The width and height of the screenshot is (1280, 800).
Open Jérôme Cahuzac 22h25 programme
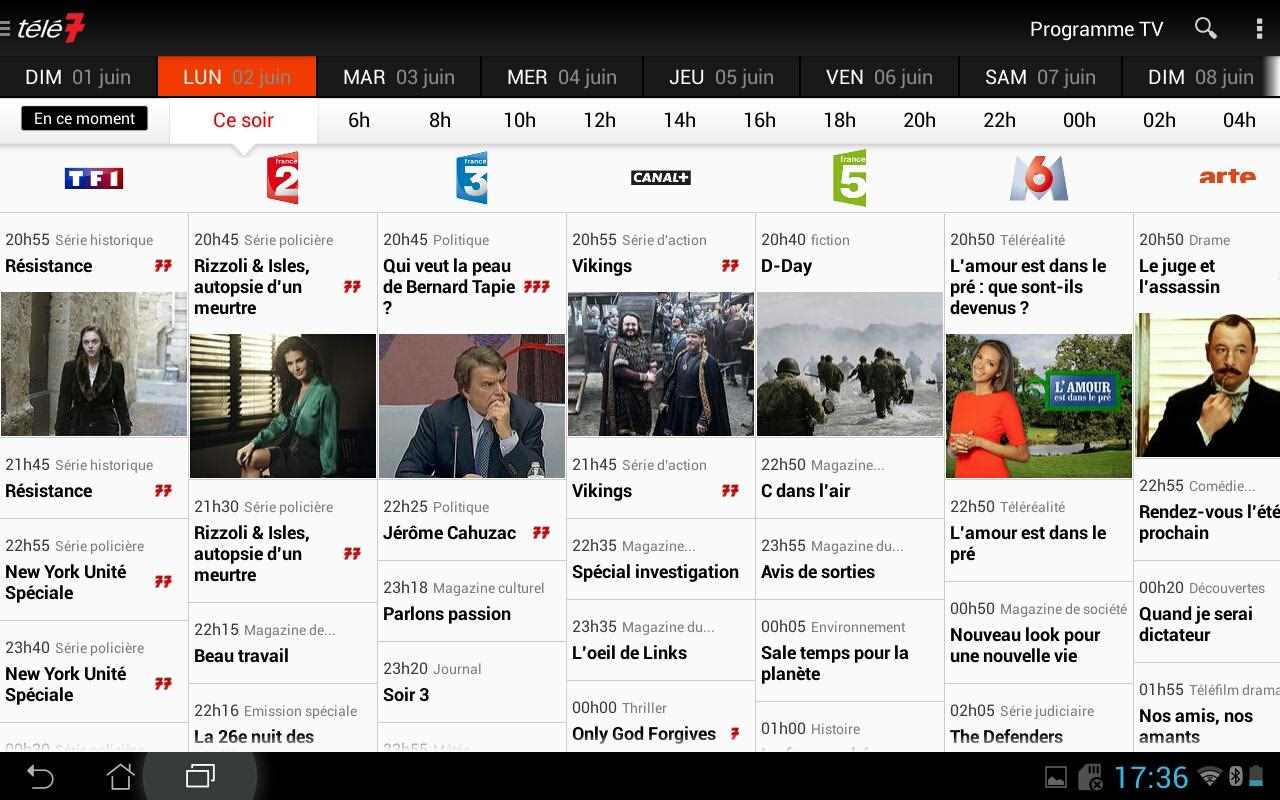(471, 521)
